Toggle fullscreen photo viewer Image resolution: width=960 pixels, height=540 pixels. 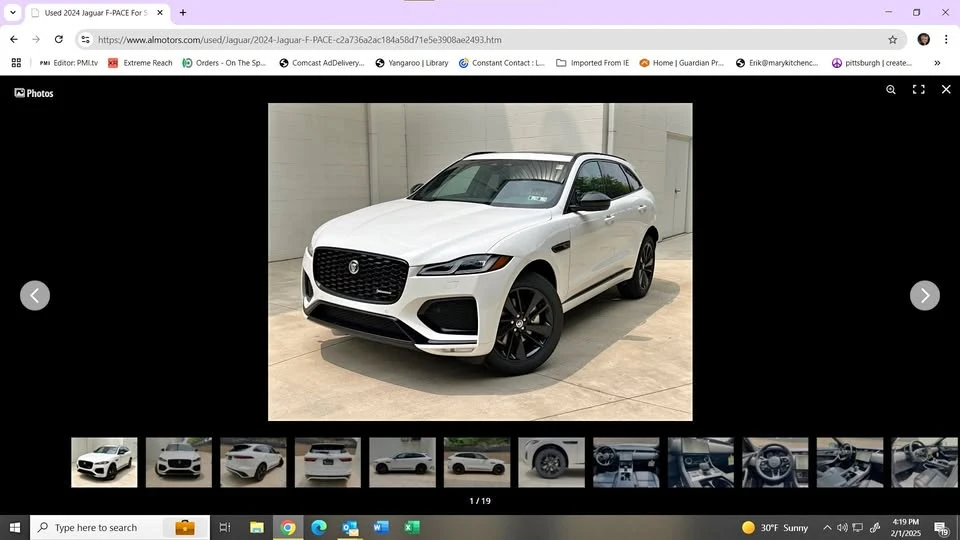[918, 89]
